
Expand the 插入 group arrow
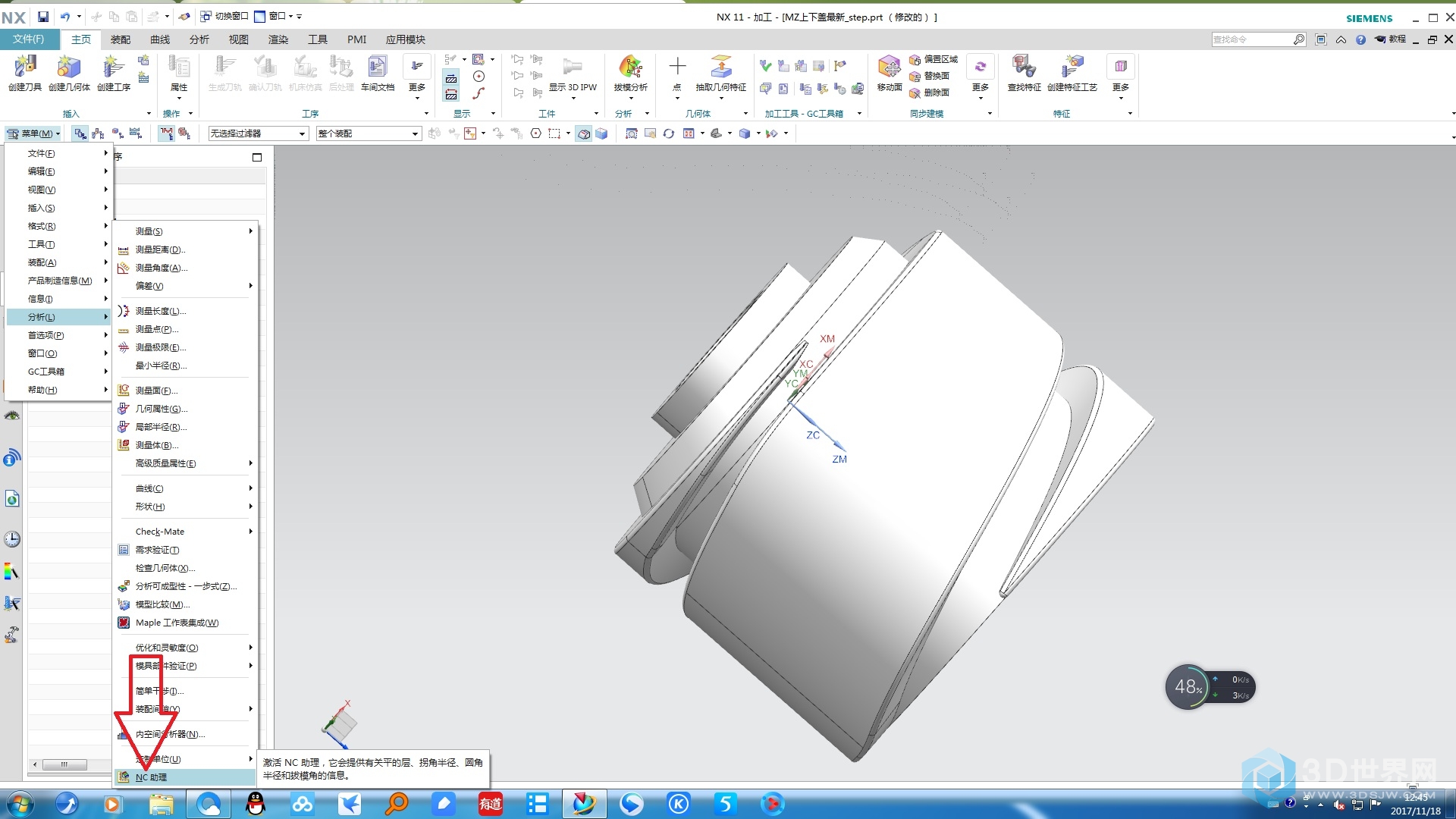[x=149, y=114]
